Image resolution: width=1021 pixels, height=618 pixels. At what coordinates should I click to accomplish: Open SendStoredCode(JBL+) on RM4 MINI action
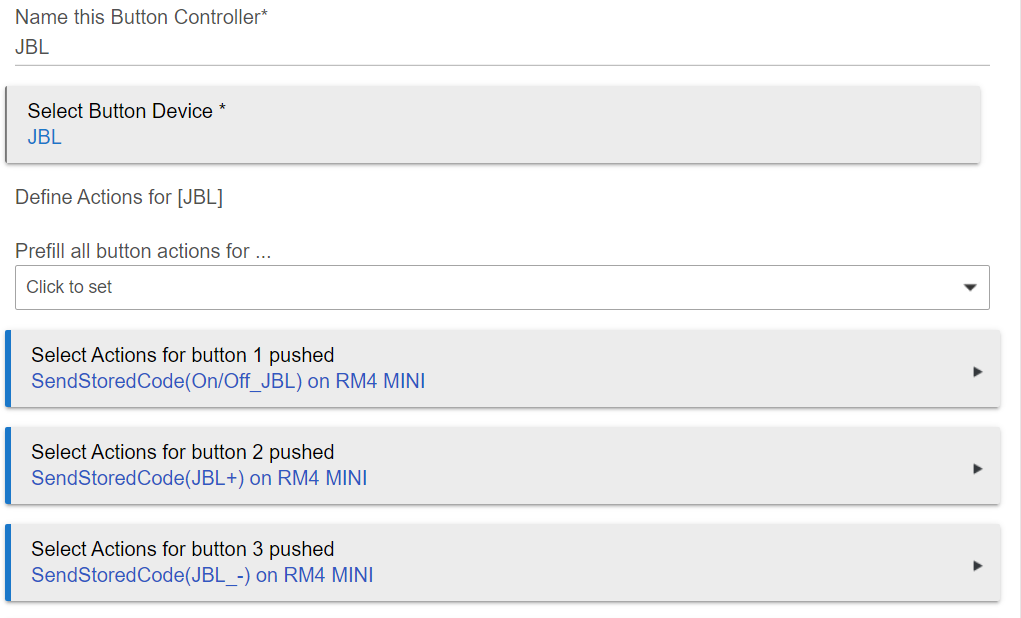[x=199, y=478]
